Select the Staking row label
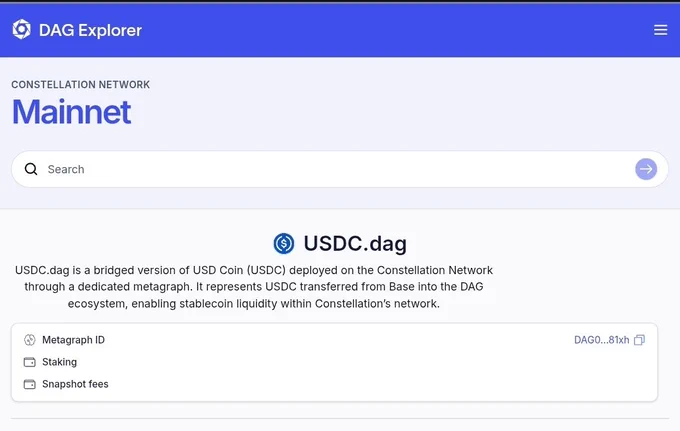Viewport: 680px width, 431px height. coord(59,362)
